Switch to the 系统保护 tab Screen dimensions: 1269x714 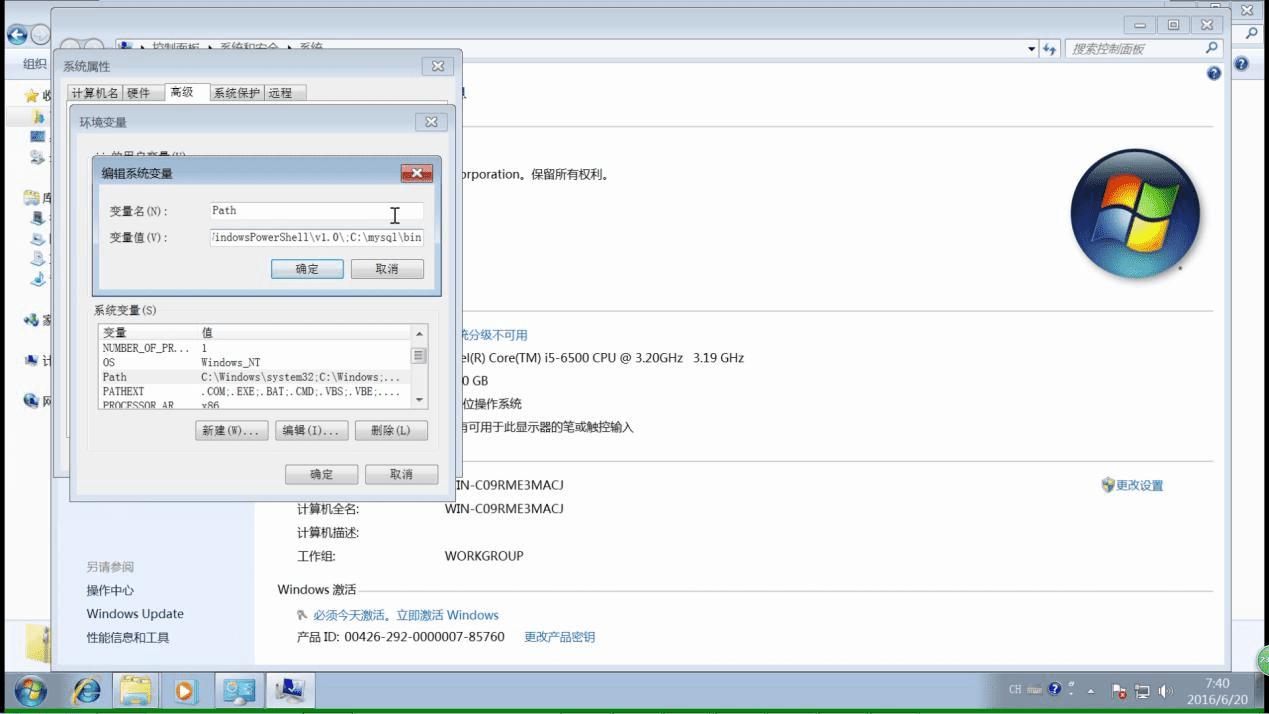pyautogui.click(x=237, y=92)
